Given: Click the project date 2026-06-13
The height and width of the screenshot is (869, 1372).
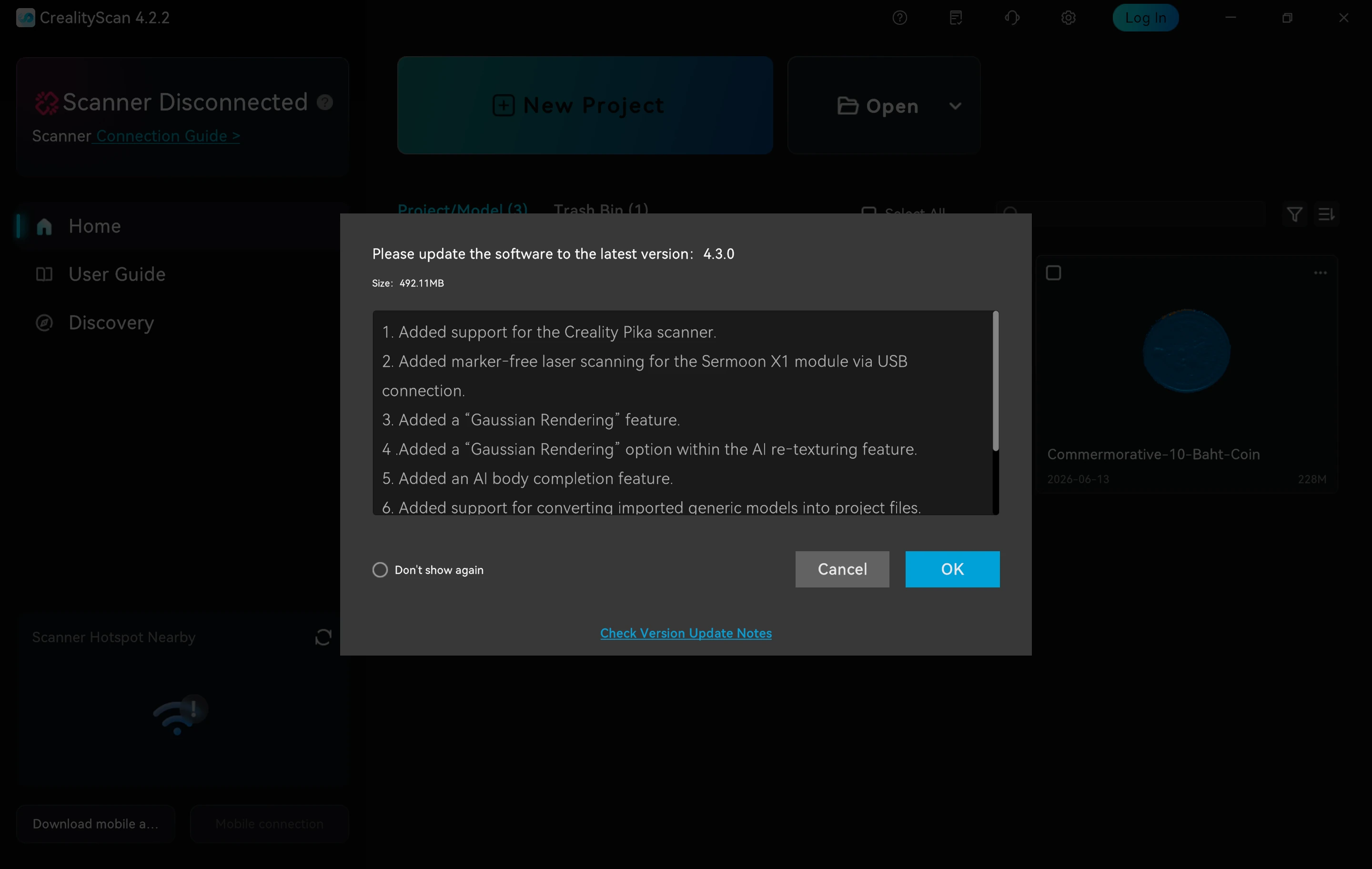Looking at the screenshot, I should [x=1078, y=479].
